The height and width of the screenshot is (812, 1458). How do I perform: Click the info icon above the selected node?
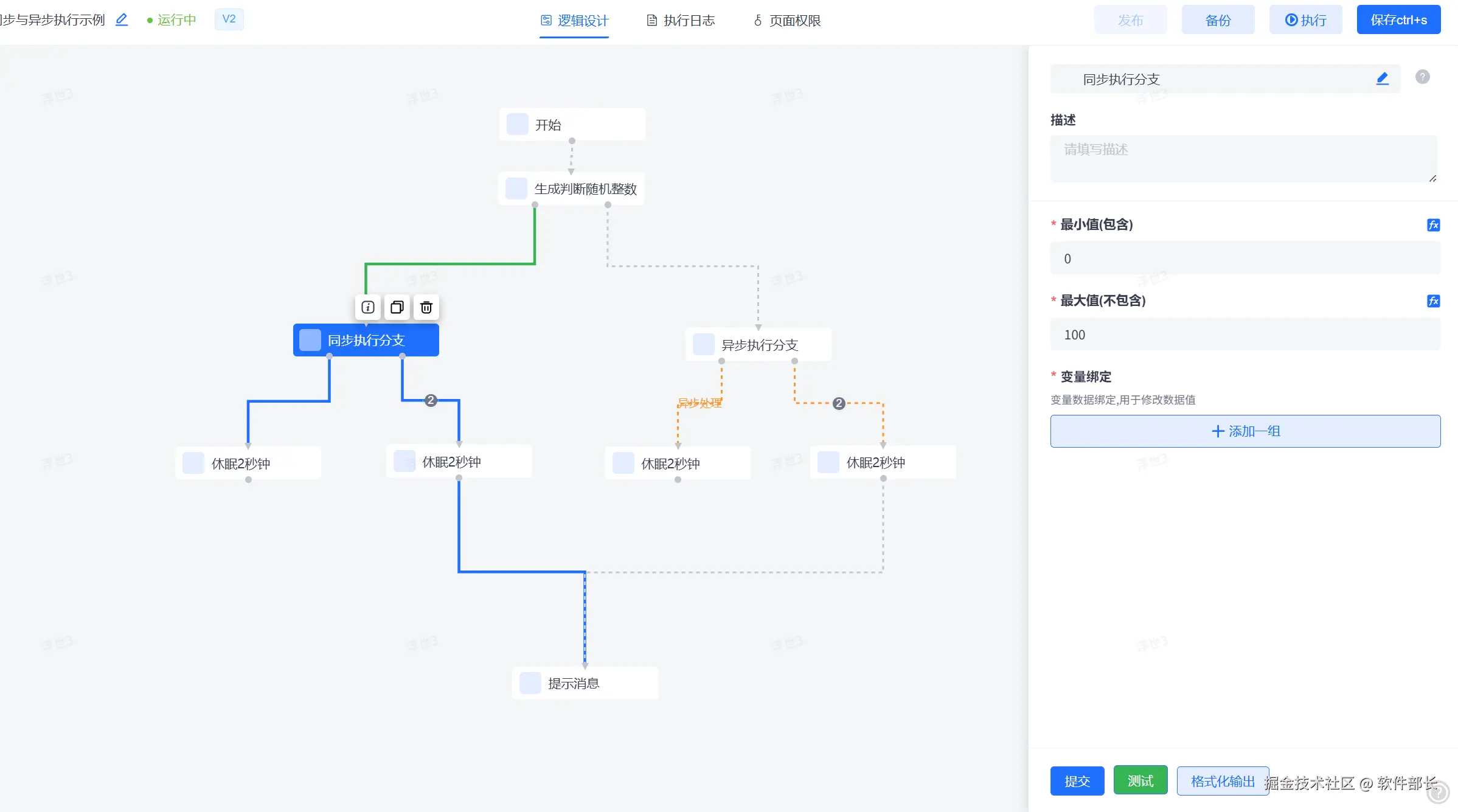pos(368,307)
